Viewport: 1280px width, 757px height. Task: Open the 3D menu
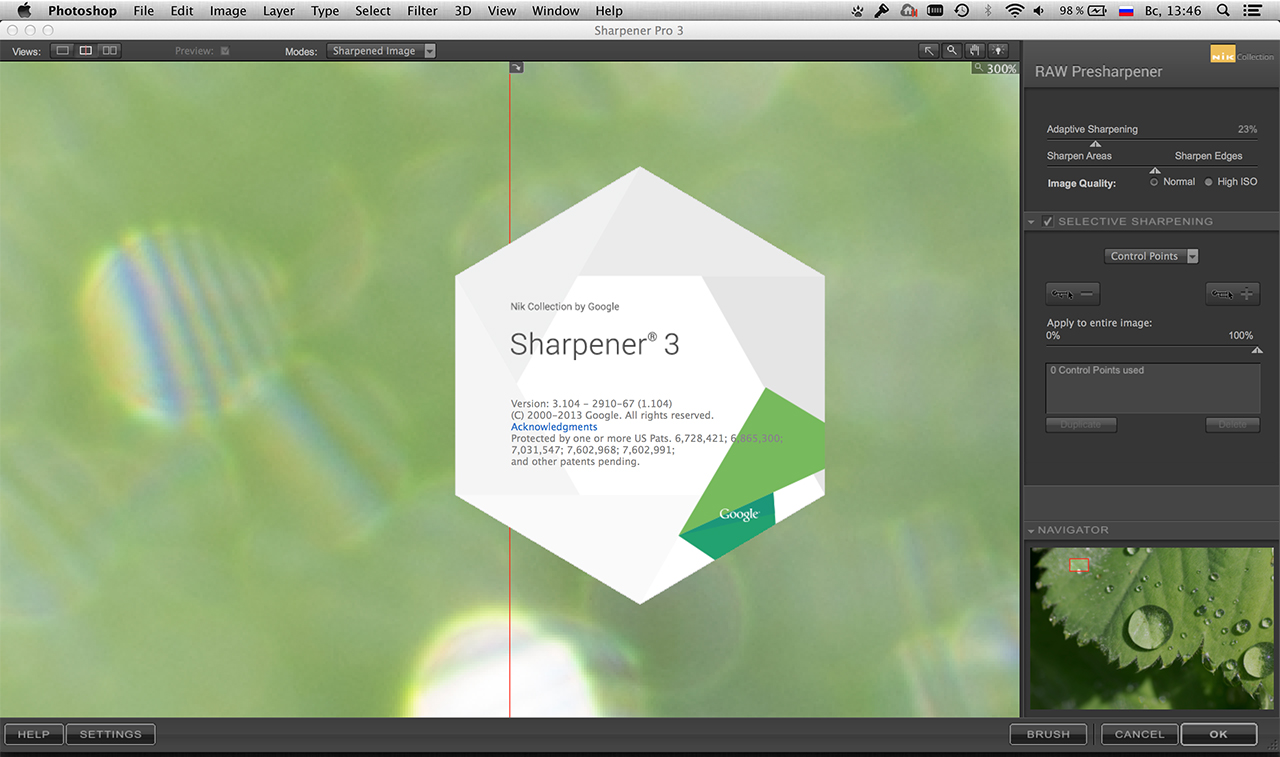[x=463, y=11]
